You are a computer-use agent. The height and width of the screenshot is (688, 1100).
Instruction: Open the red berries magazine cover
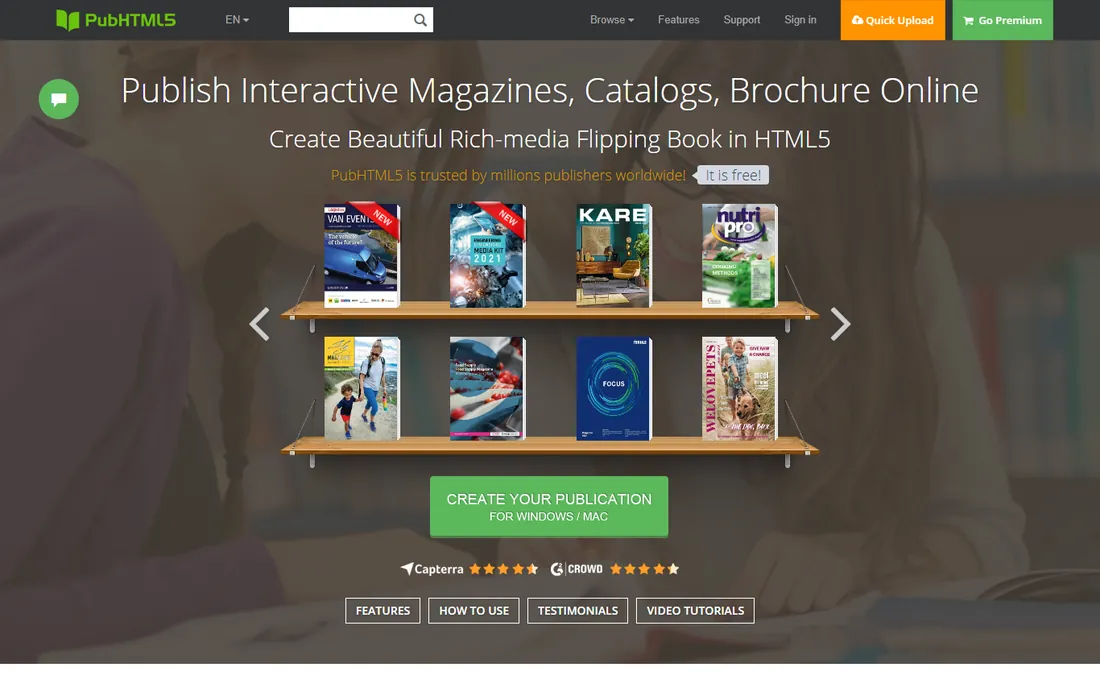click(488, 389)
